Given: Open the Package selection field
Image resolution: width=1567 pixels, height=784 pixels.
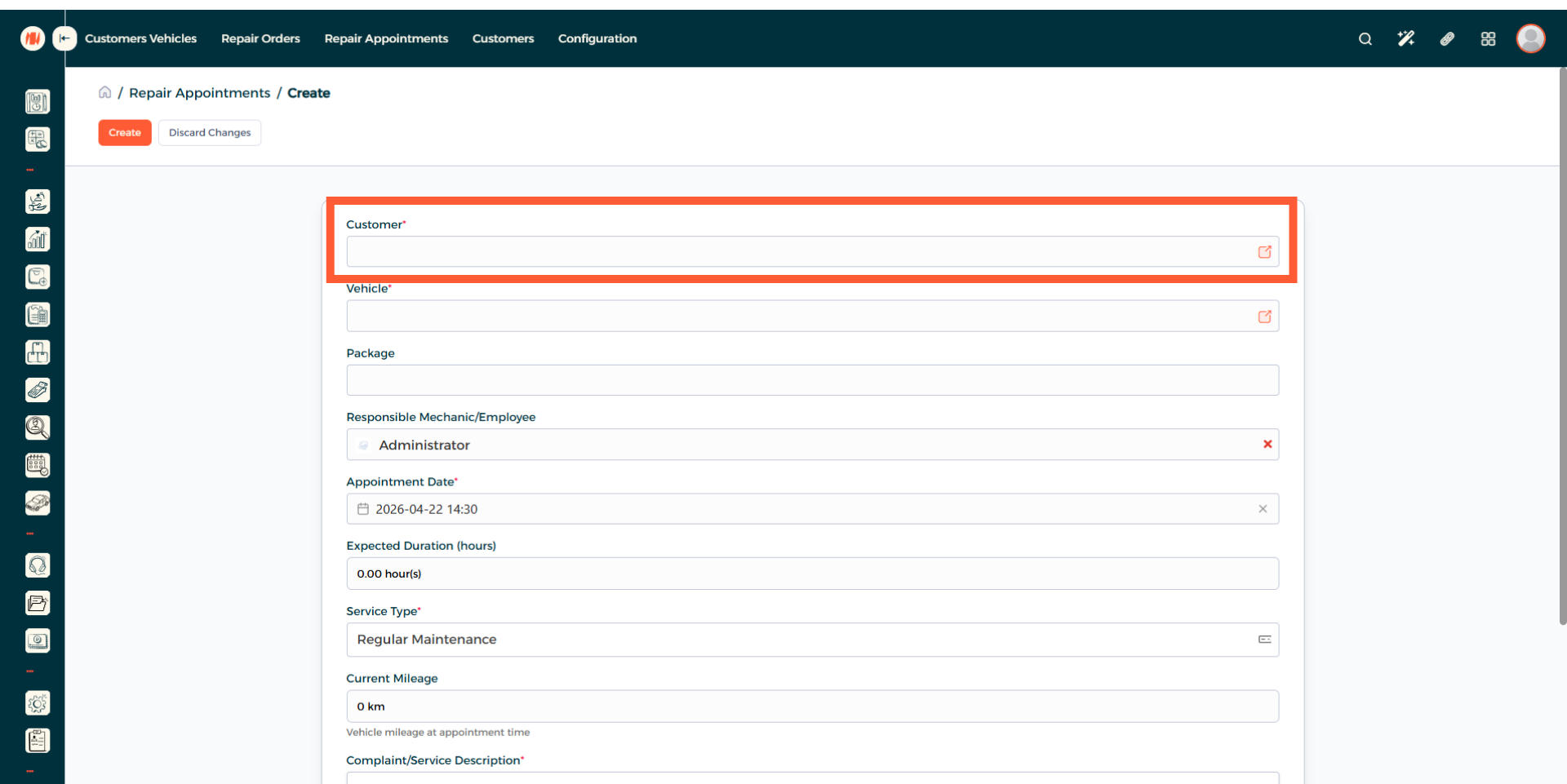Looking at the screenshot, I should pyautogui.click(x=812, y=380).
